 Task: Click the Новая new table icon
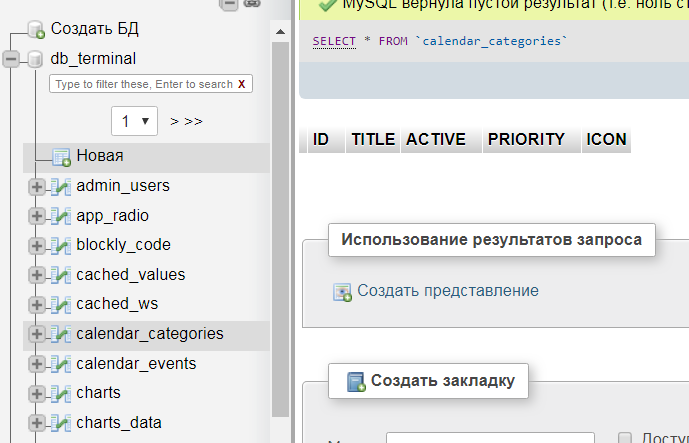click(61, 157)
